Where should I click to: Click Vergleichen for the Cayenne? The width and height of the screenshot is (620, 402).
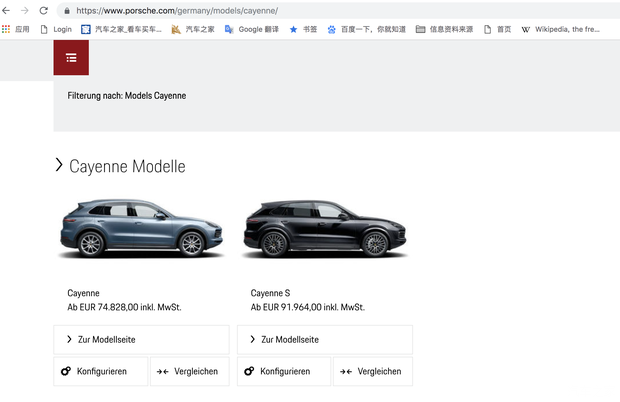[189, 371]
